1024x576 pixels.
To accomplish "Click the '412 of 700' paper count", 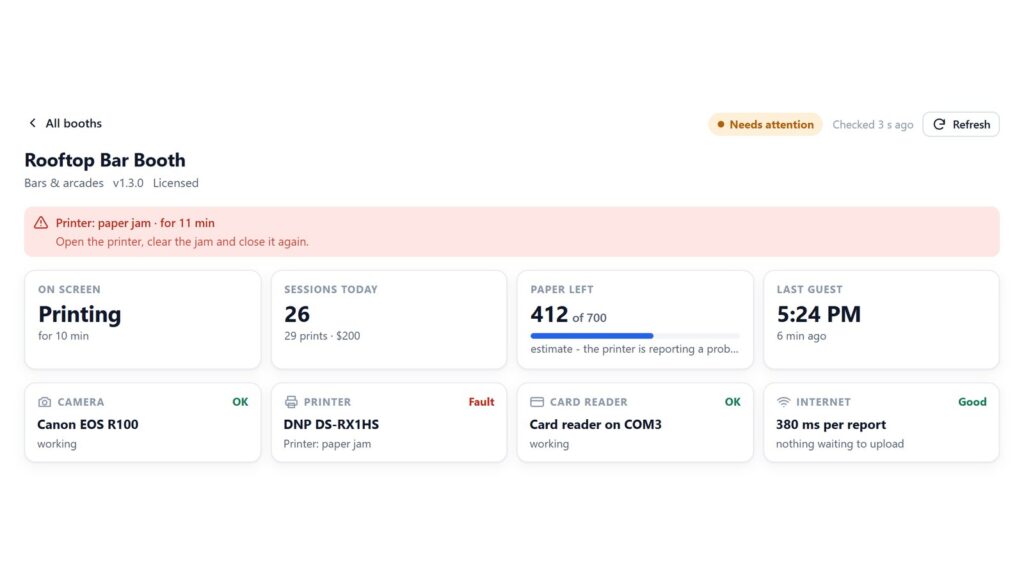I will (568, 315).
